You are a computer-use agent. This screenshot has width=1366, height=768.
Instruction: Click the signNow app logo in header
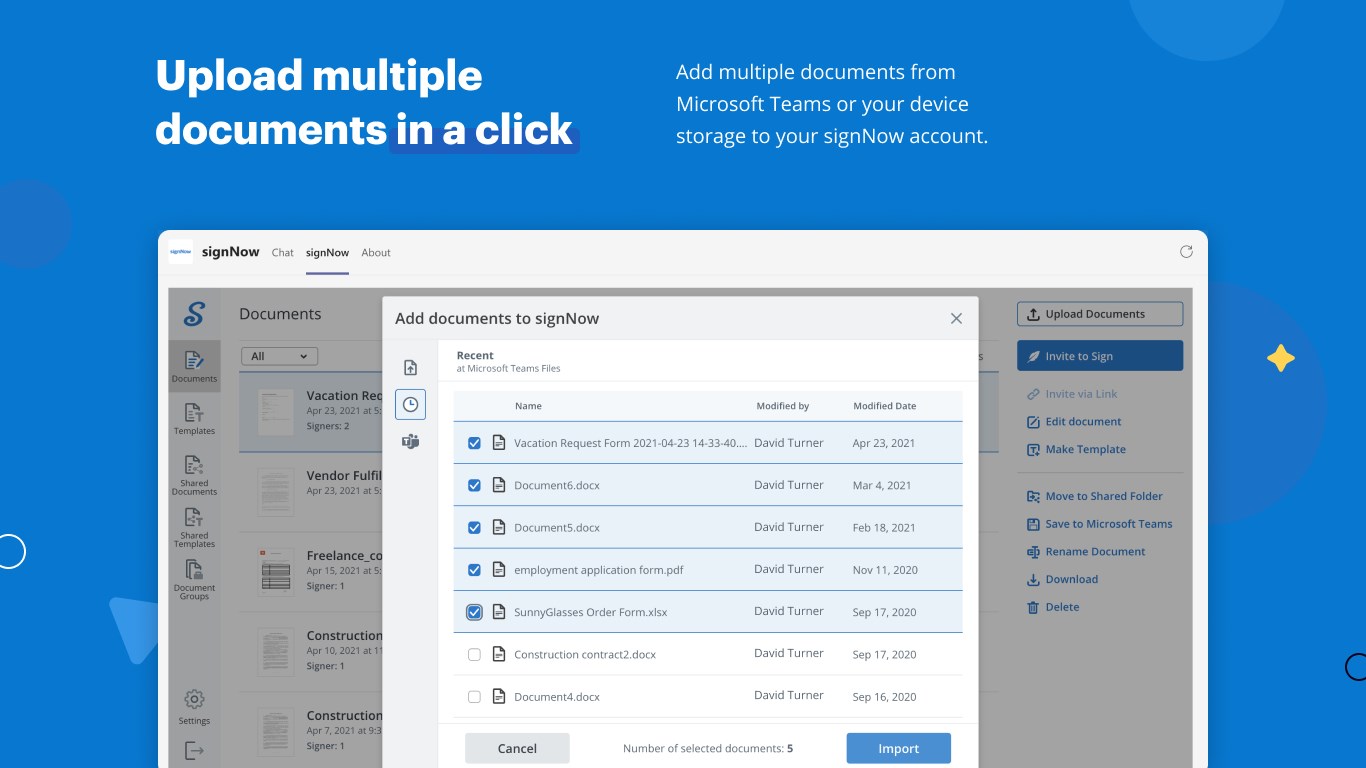click(180, 252)
